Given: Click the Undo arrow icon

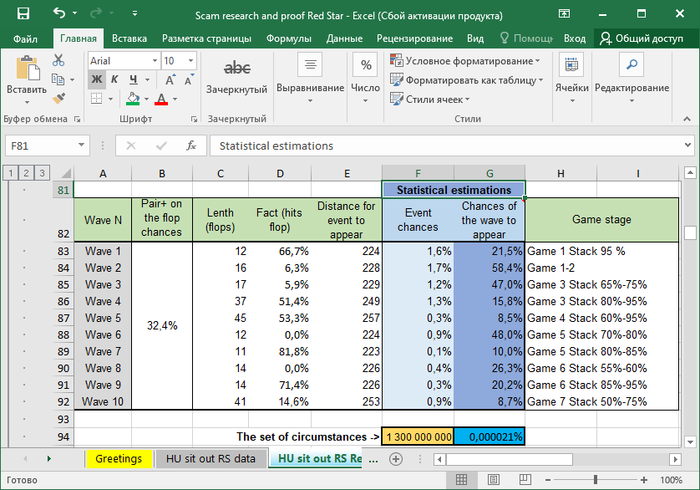Looking at the screenshot, I should coord(57,13).
